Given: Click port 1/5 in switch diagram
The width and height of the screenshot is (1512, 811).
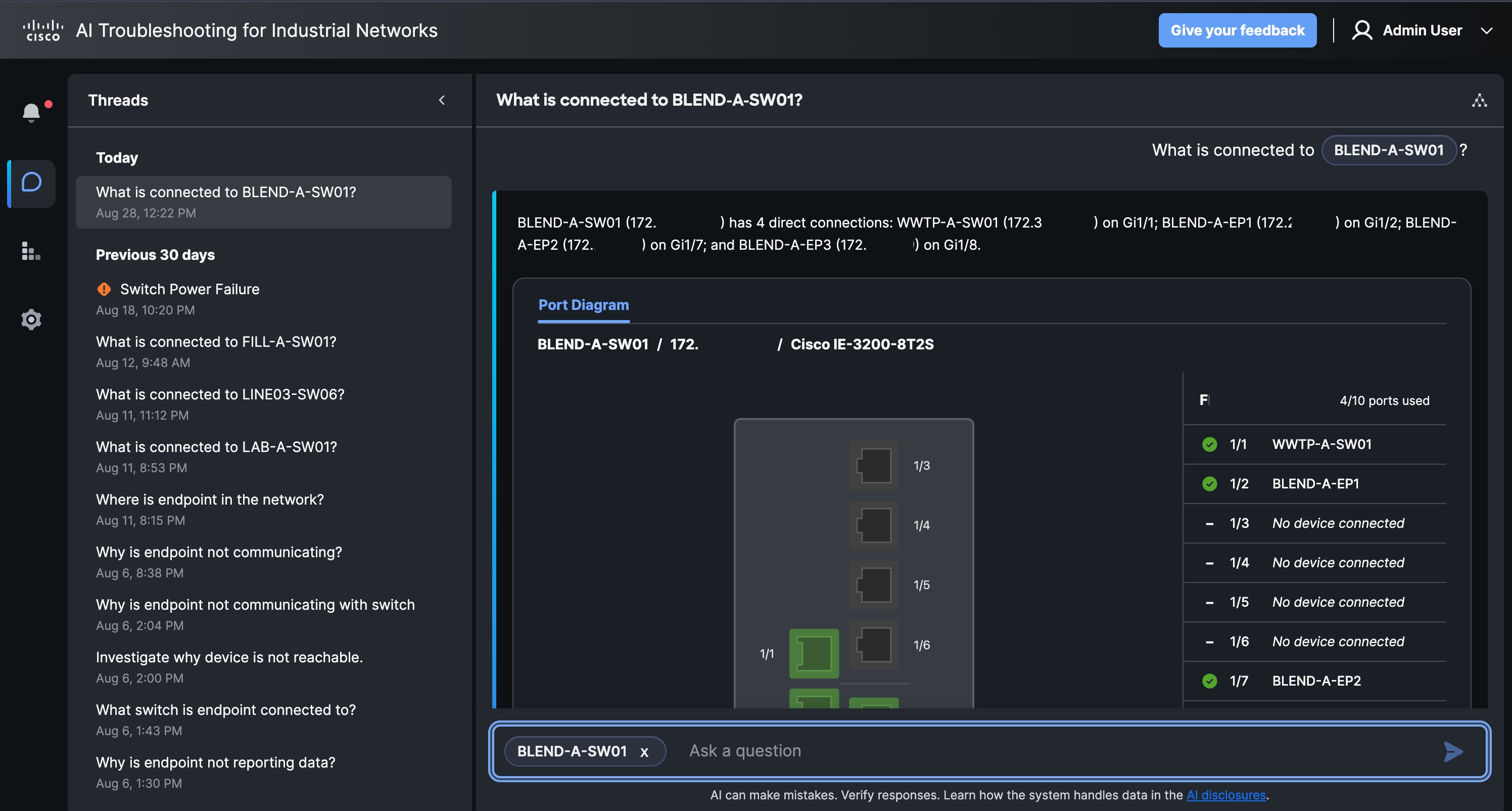Looking at the screenshot, I should tap(874, 584).
